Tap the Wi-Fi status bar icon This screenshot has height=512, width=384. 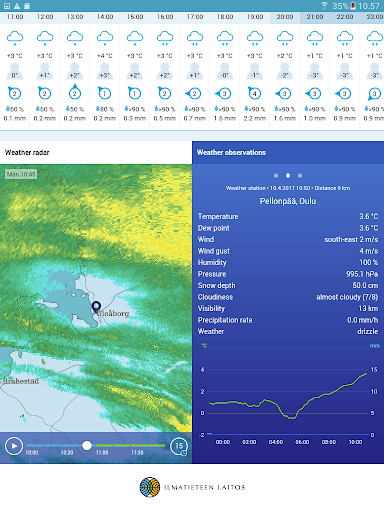[x=324, y=6]
